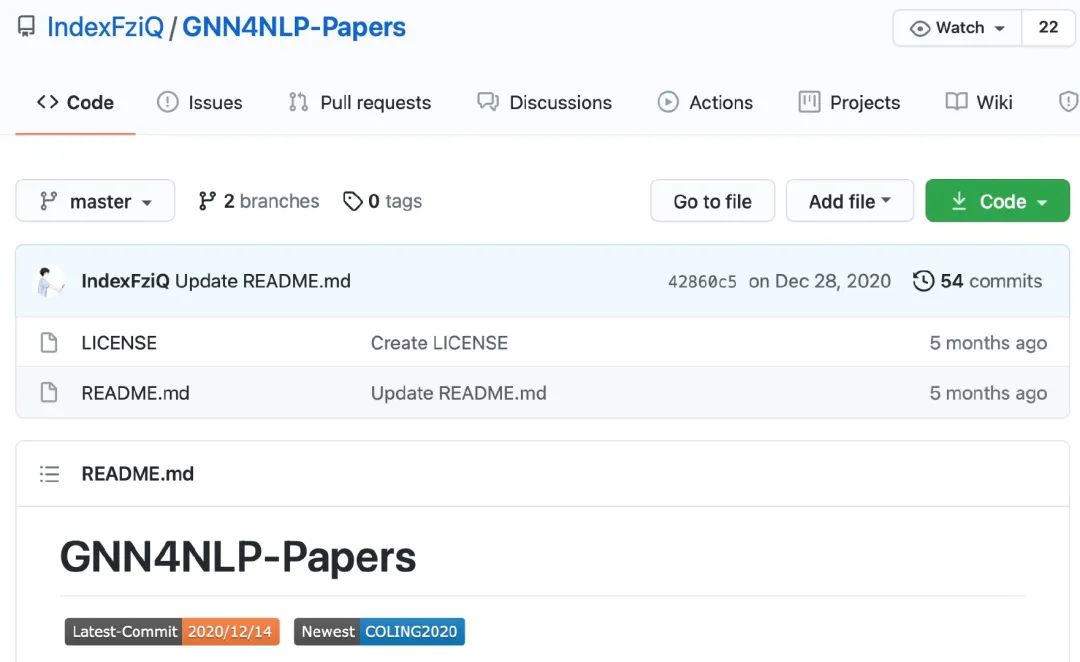Open the IndexFziQ owner profile link
Image resolution: width=1080 pixels, height=662 pixels.
[x=105, y=27]
